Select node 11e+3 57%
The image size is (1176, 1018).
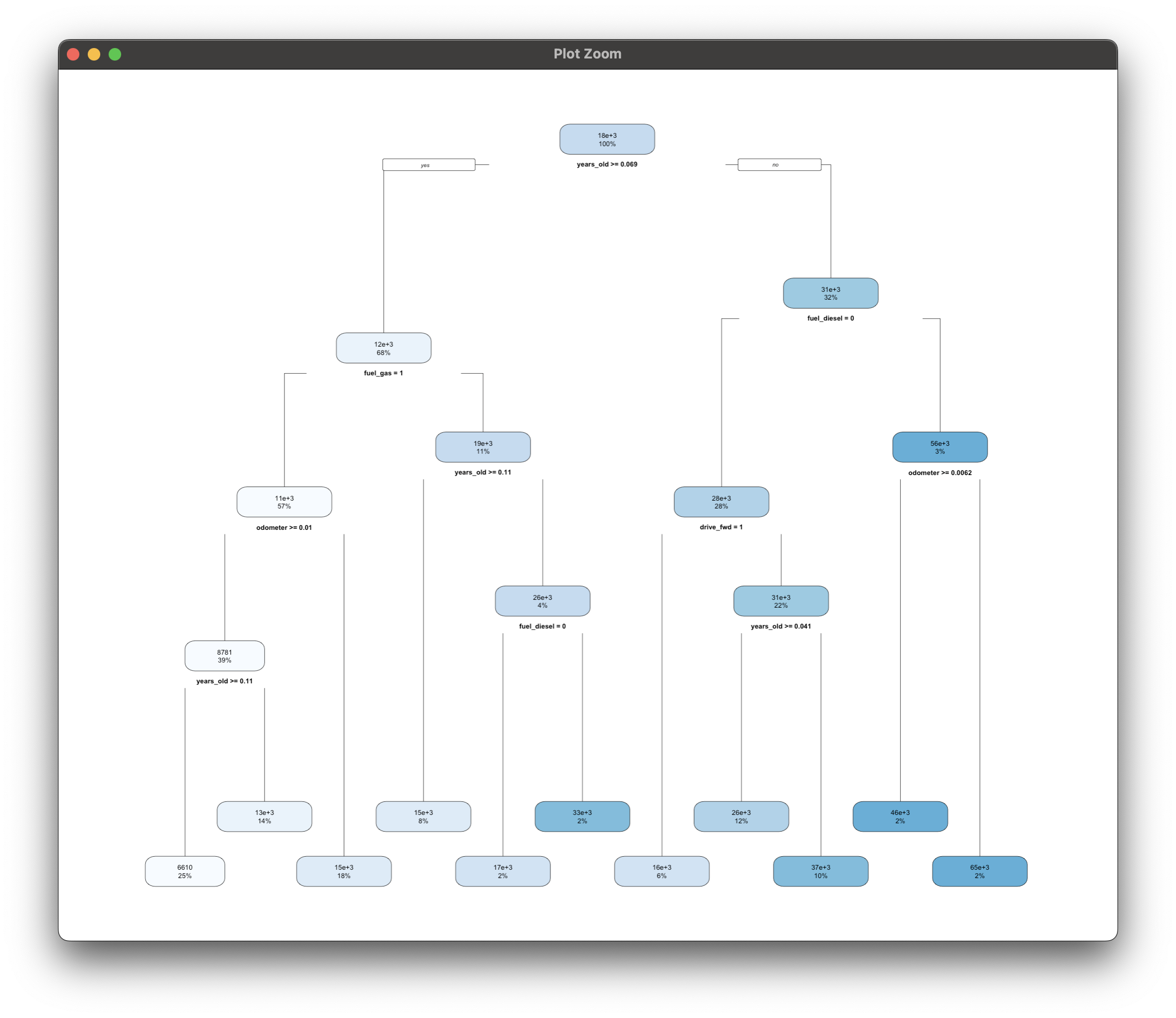284,502
